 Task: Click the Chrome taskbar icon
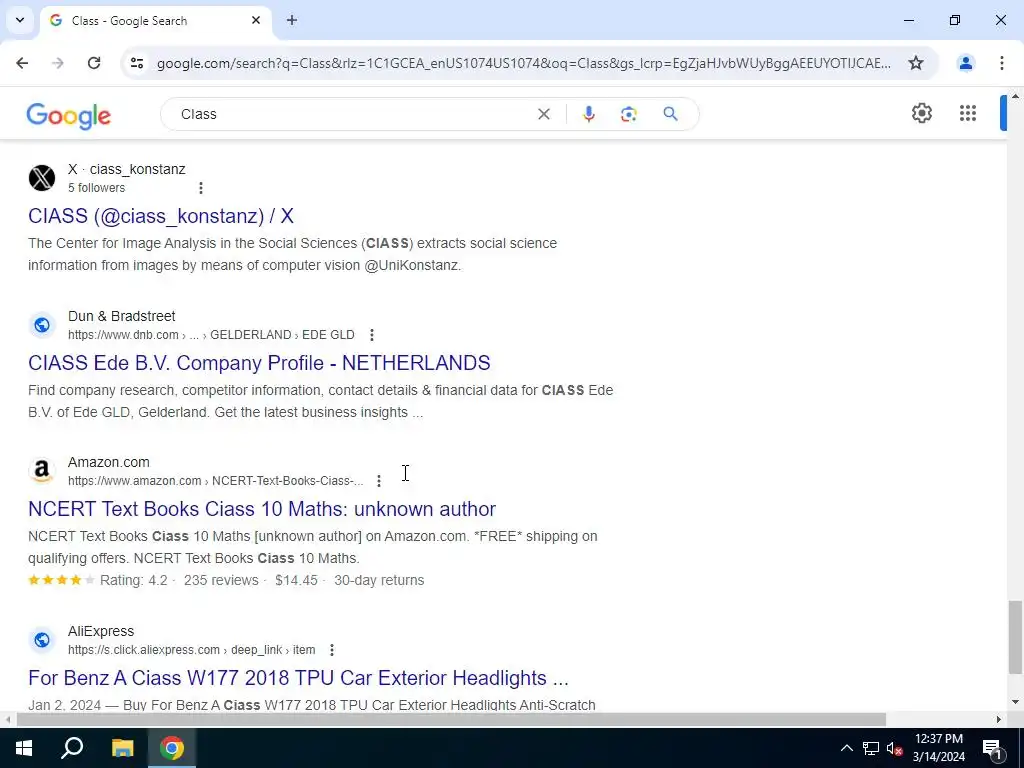click(172, 748)
